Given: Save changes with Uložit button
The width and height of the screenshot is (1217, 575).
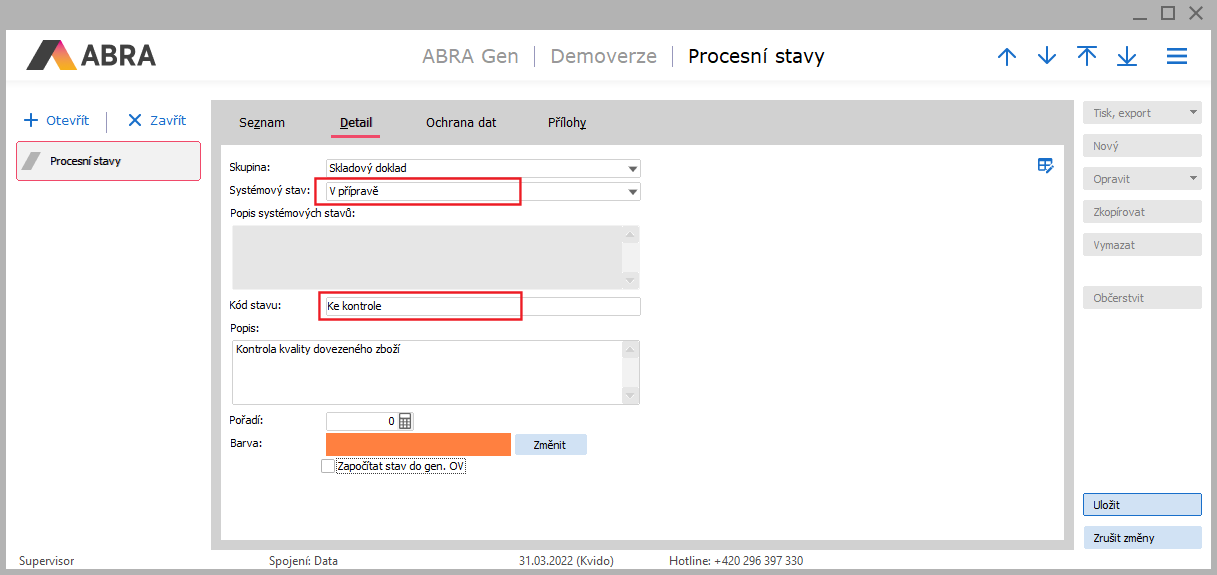Looking at the screenshot, I should coord(1142,505).
